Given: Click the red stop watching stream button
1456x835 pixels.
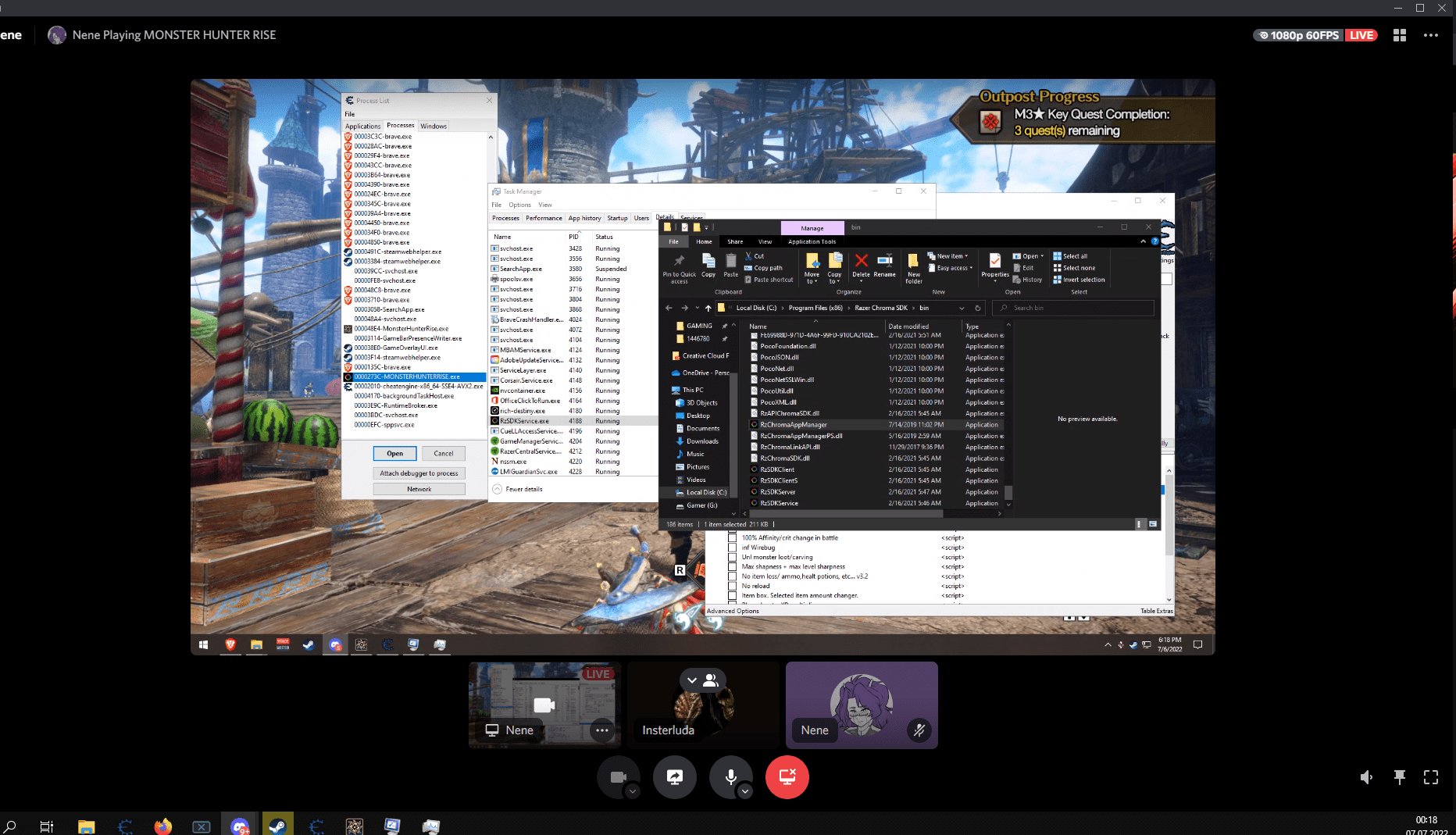Looking at the screenshot, I should pos(787,777).
